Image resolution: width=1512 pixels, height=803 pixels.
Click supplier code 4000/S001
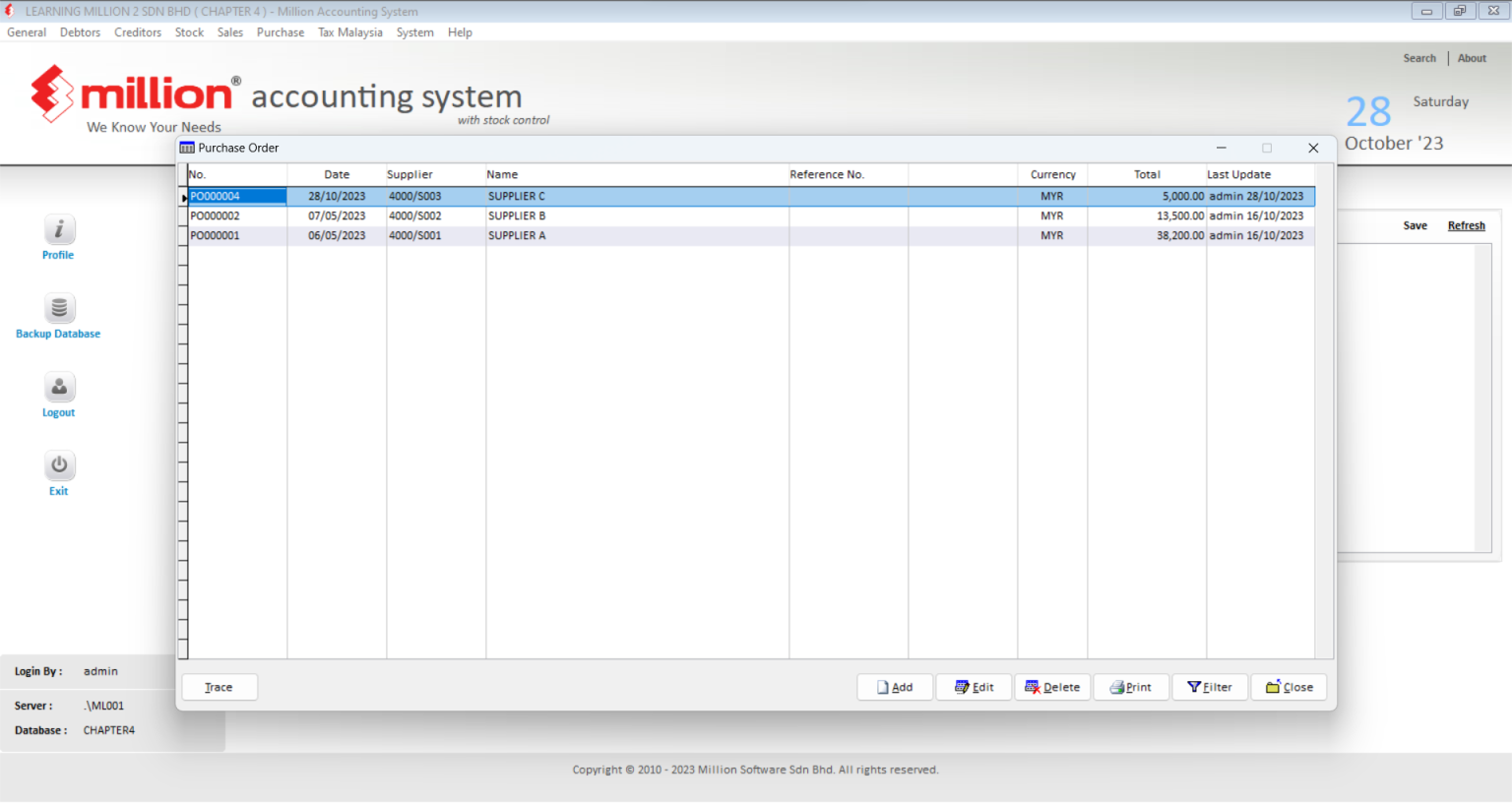coord(436,235)
